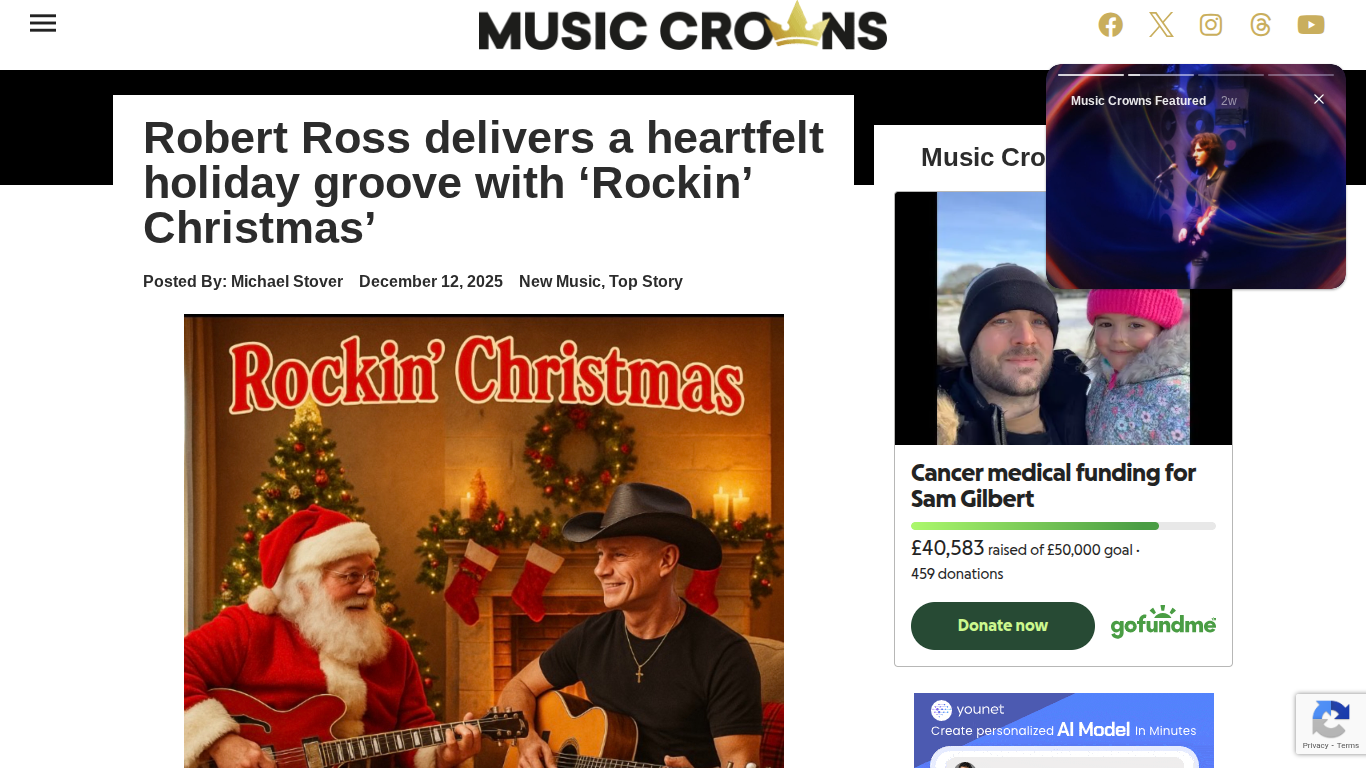Viewport: 1366px width, 768px height.
Task: Open the Threads profile icon
Action: click(x=1261, y=25)
